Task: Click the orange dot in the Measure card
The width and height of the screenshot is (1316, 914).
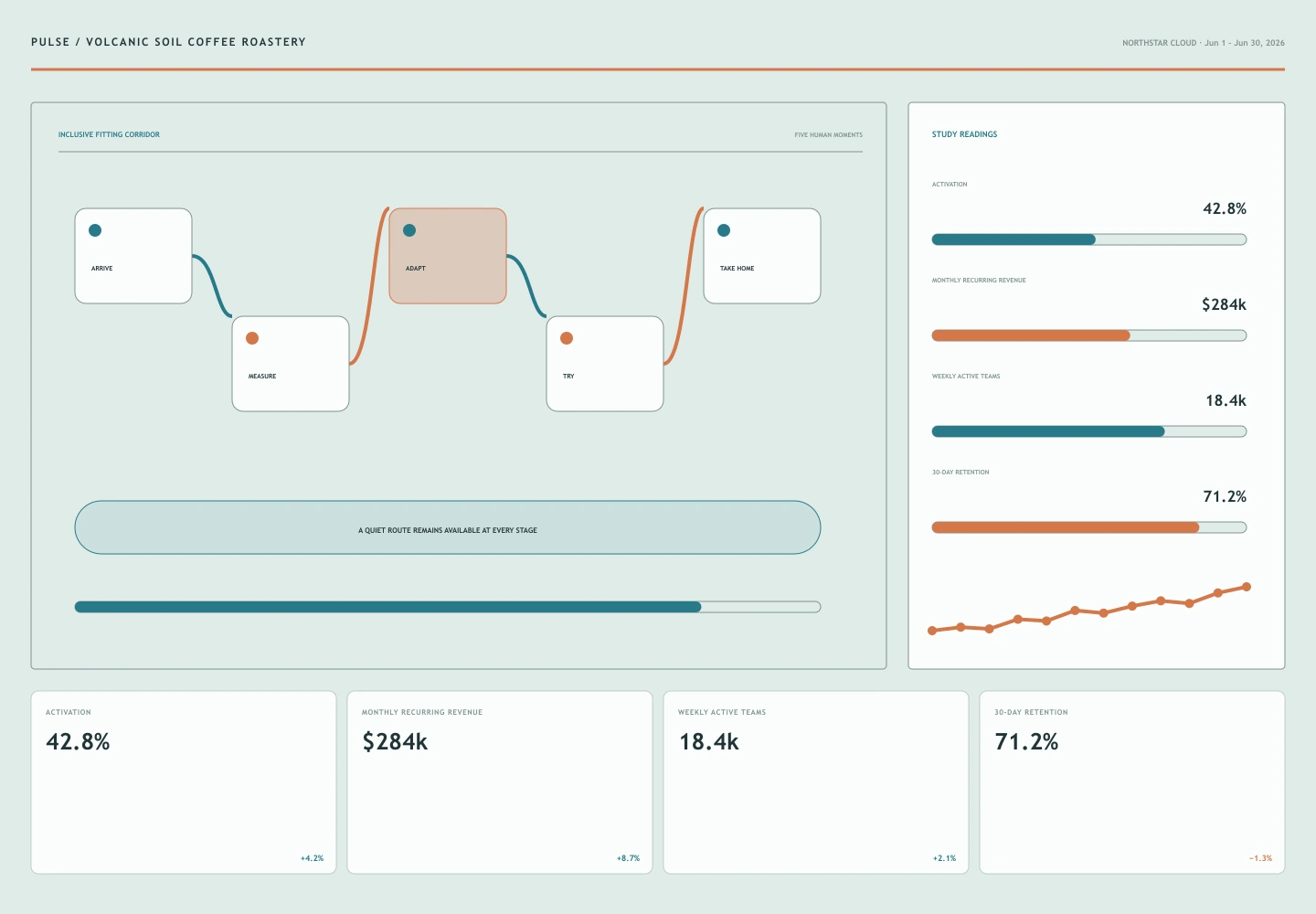Action: (252, 338)
